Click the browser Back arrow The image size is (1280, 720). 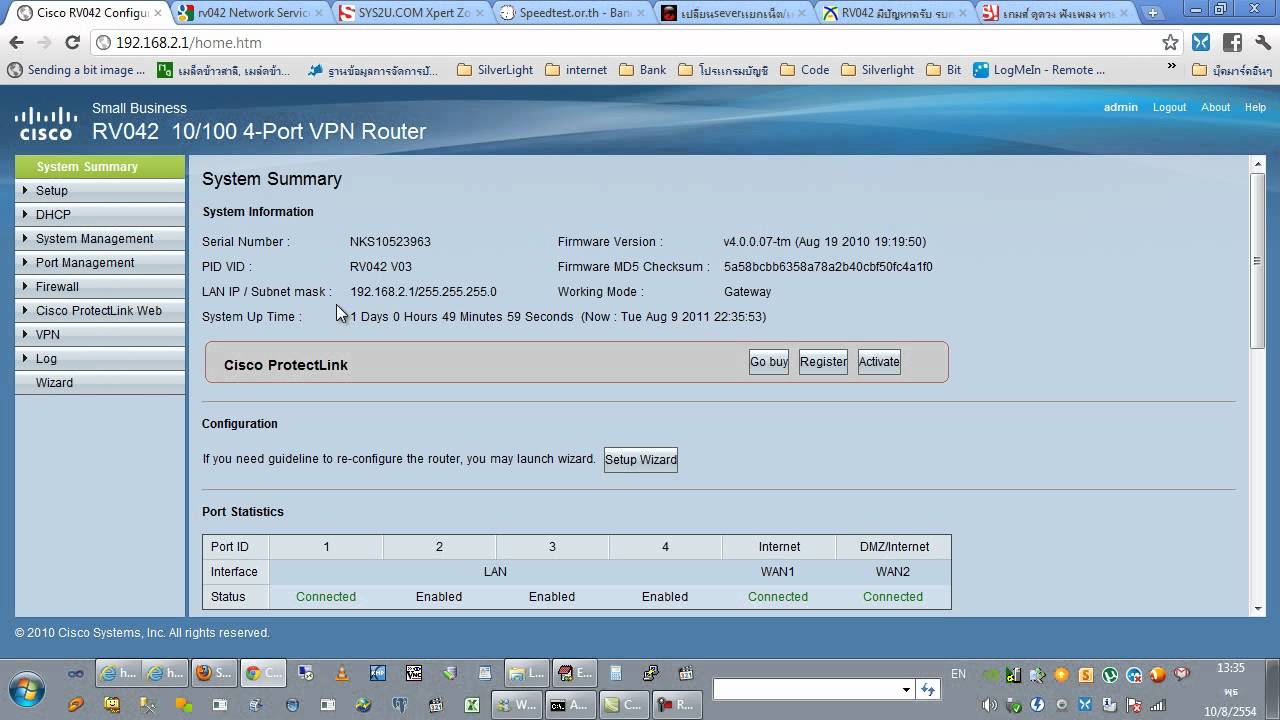[16, 43]
